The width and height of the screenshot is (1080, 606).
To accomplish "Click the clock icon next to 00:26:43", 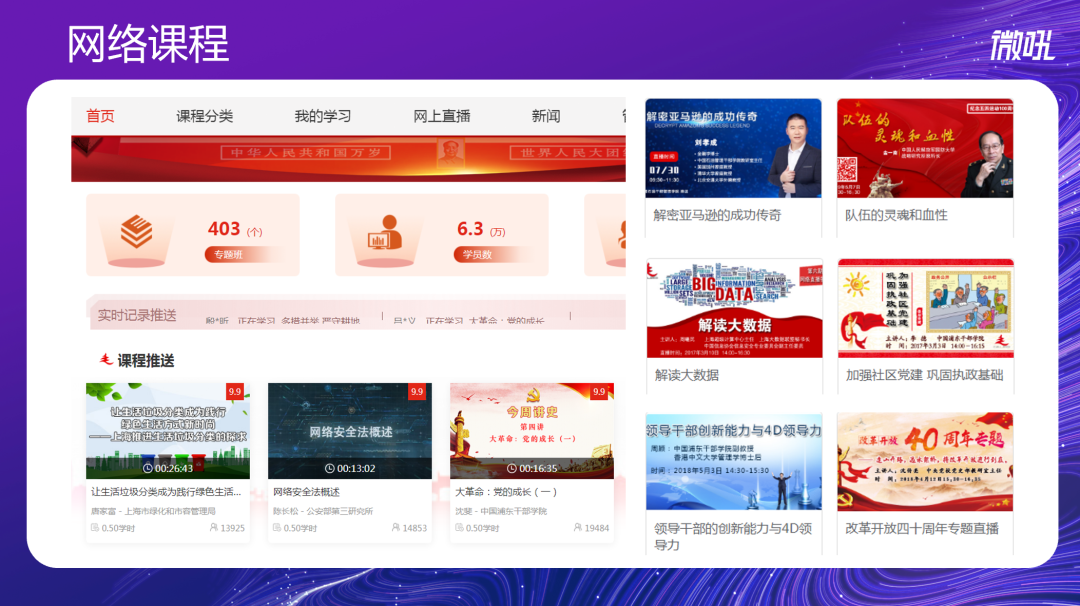I will [147, 468].
